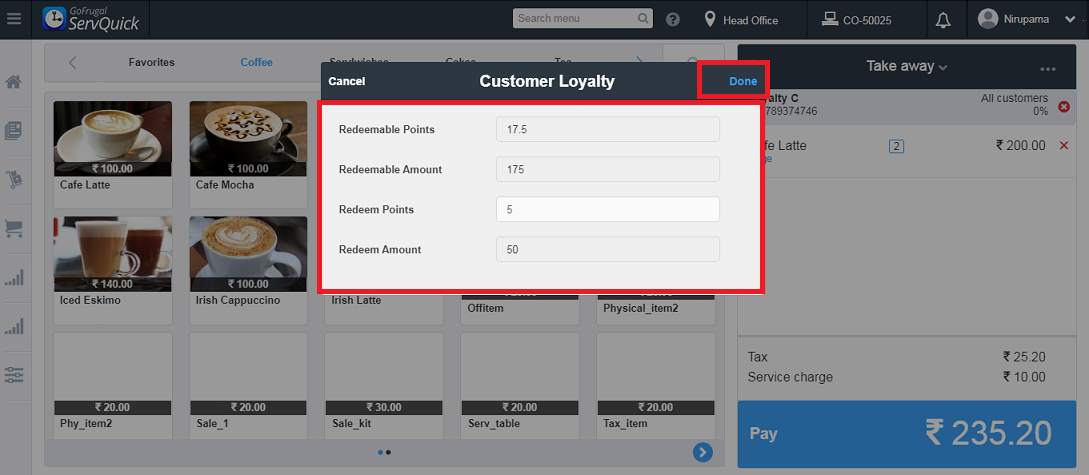The image size is (1089, 475).
Task: Delete the Cafe Latte line item
Action: tap(1063, 146)
